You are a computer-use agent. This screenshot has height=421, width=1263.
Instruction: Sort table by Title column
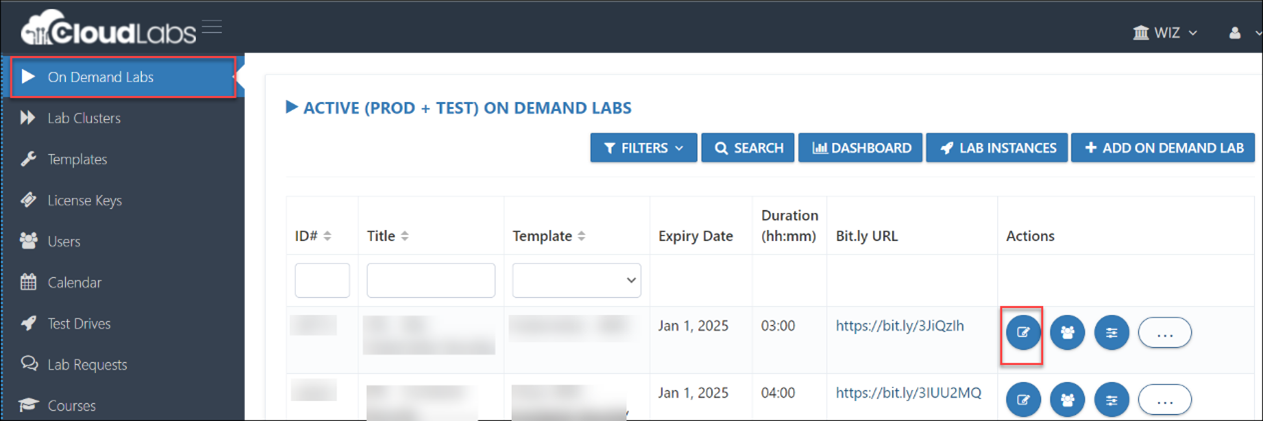point(388,236)
